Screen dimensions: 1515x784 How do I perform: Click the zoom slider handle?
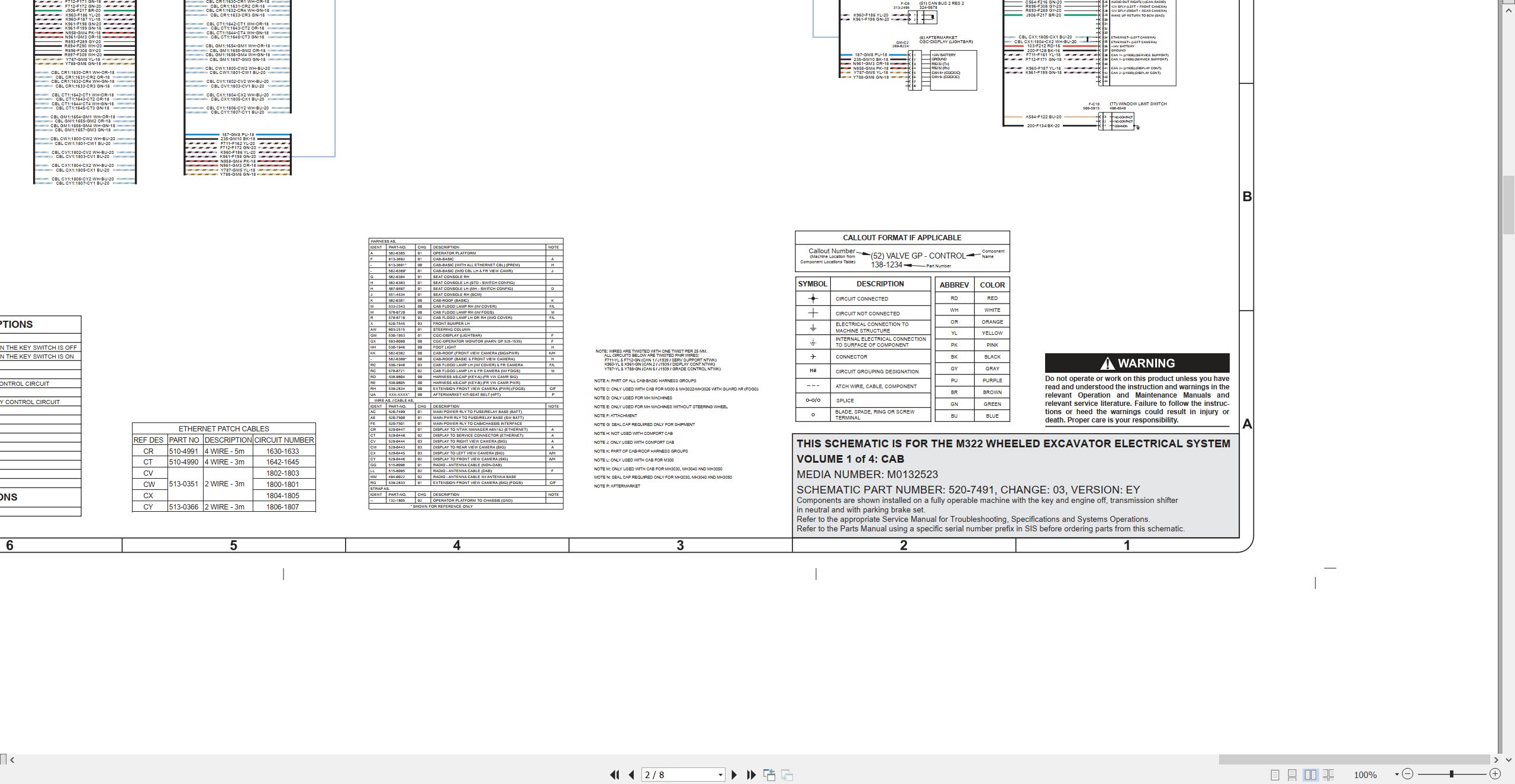coord(1452,774)
